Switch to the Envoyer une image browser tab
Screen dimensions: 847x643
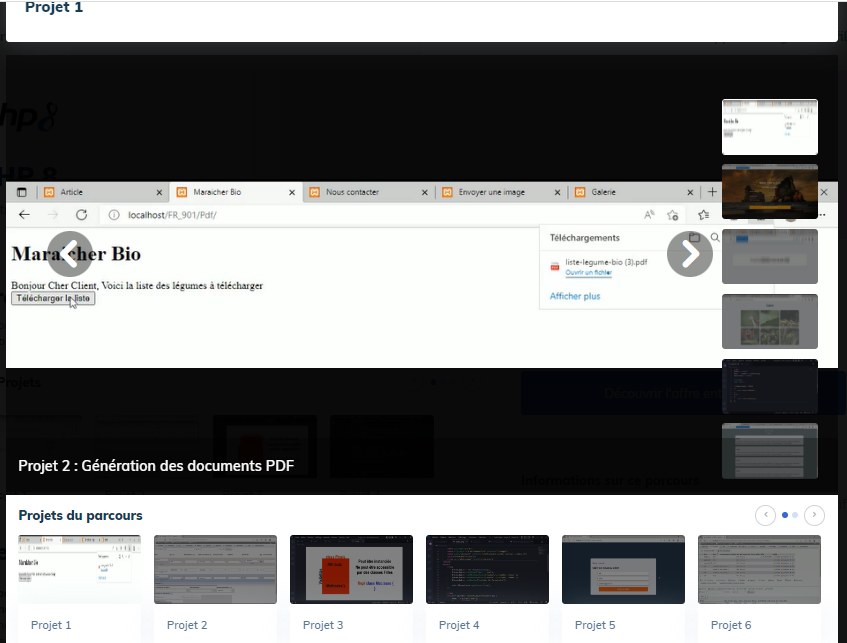500,192
